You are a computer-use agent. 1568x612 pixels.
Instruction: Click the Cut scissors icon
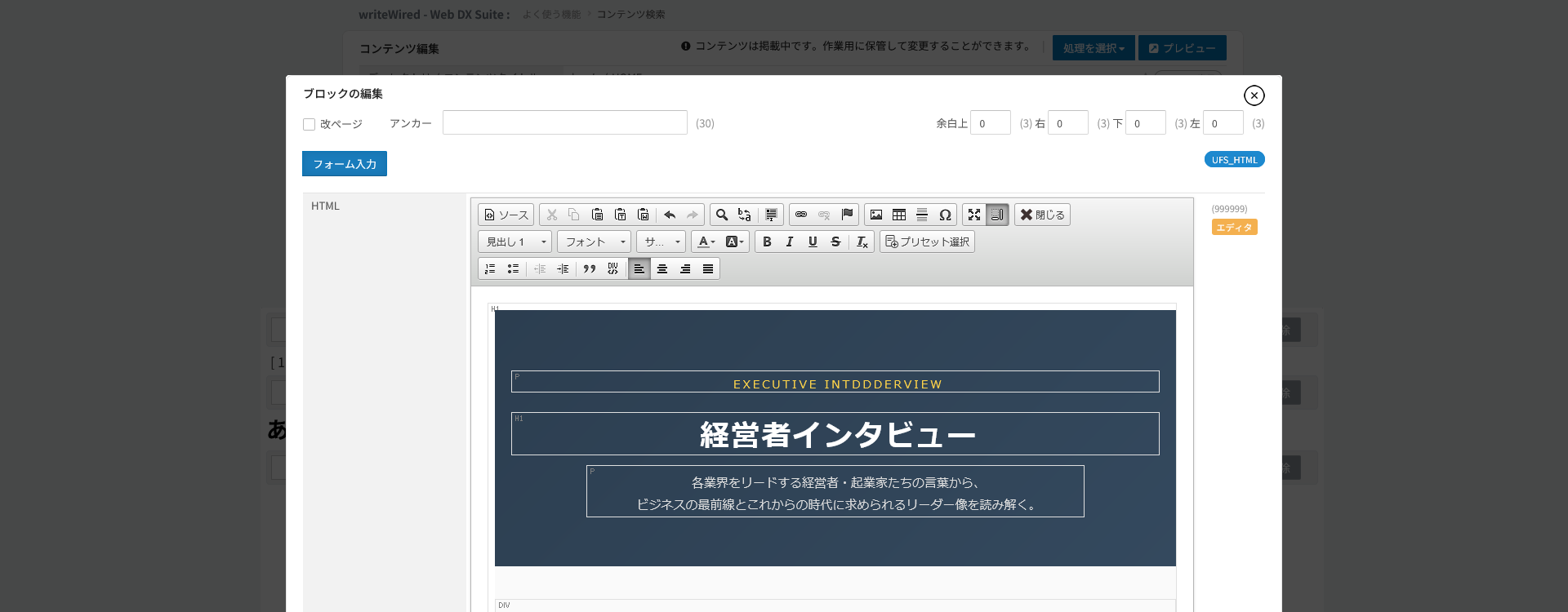click(552, 215)
